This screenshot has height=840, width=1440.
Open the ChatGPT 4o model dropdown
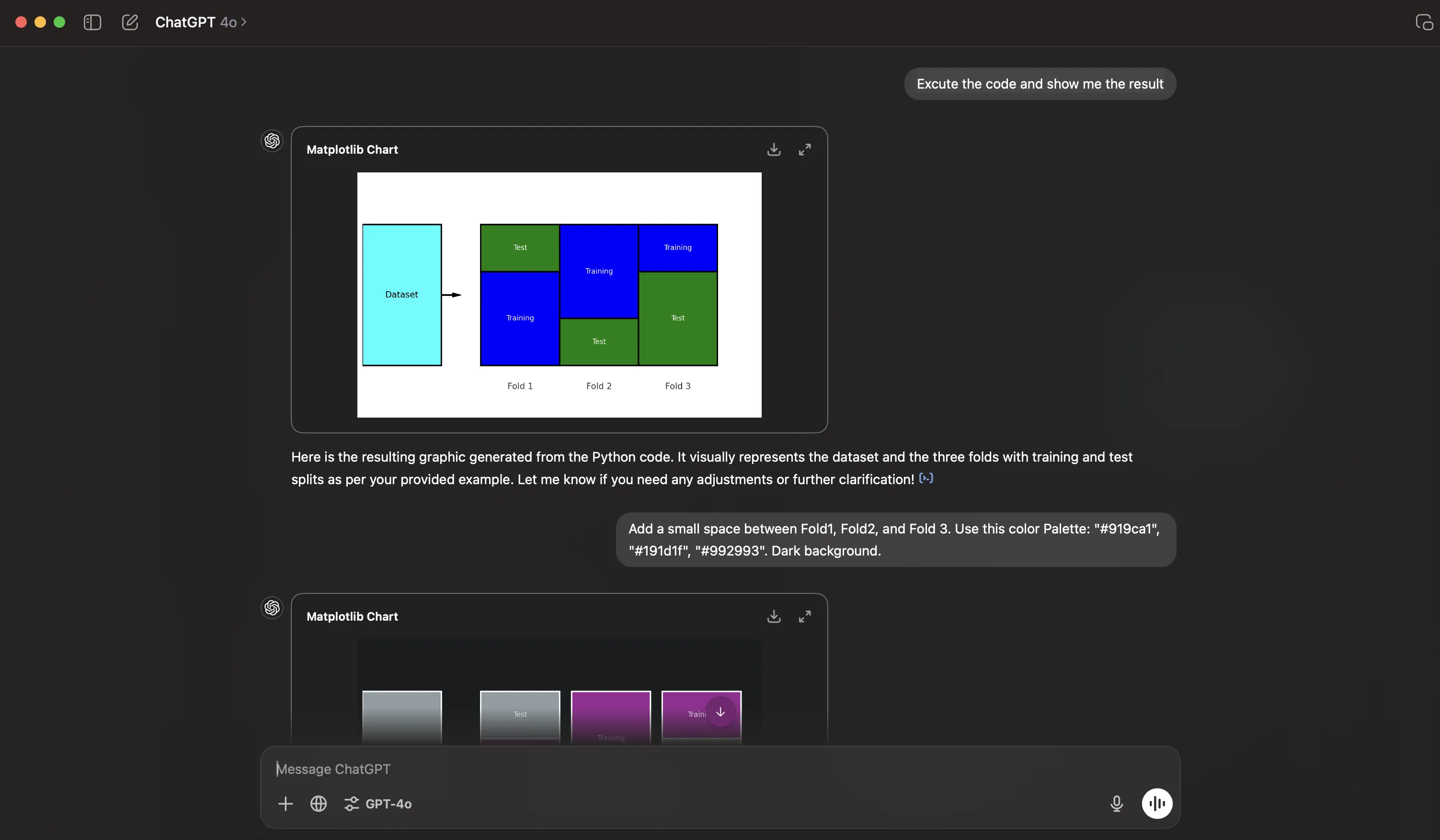pos(201,23)
